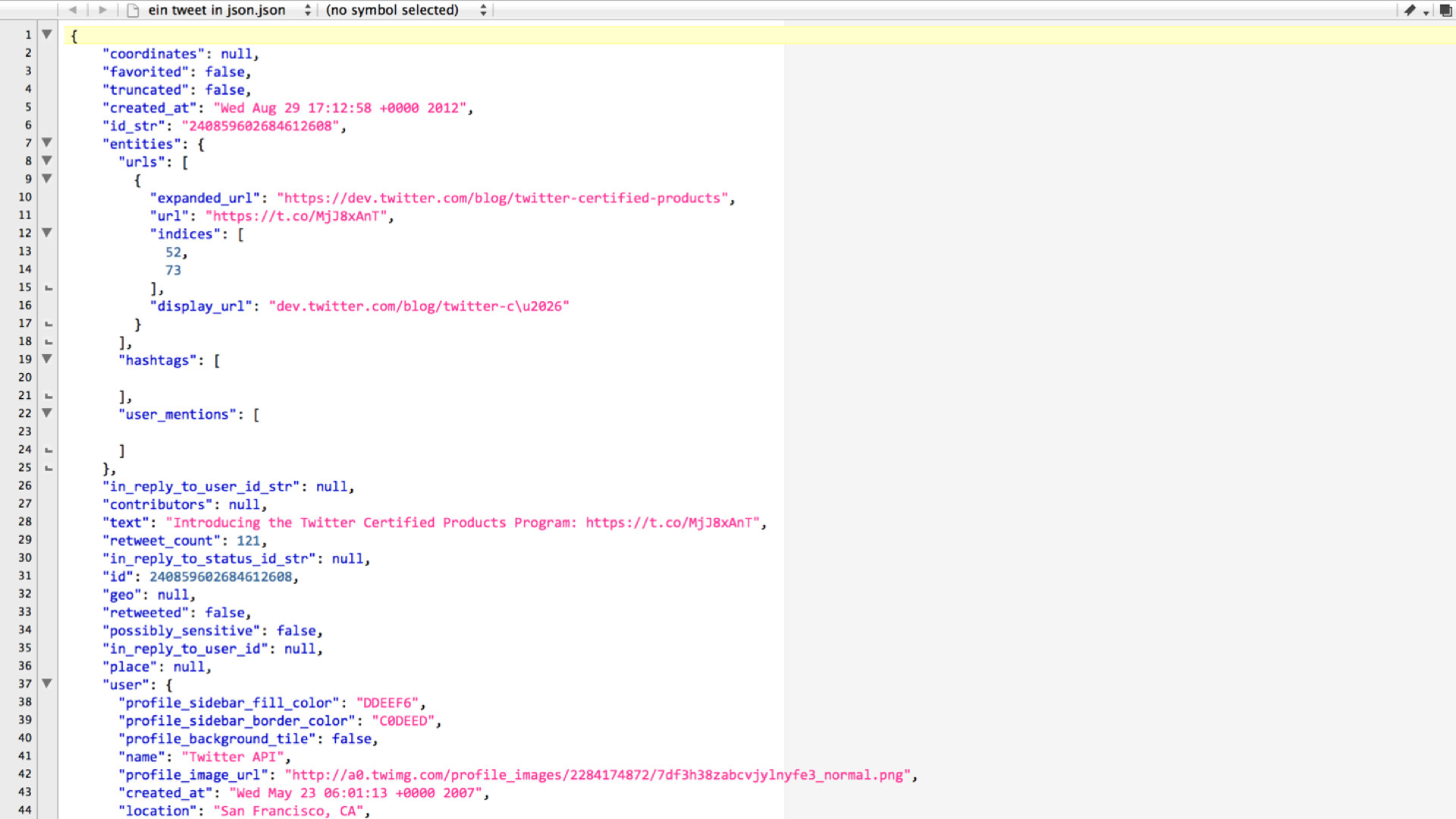Viewport: 1456px width, 819px height.
Task: Click the id_str value "240859602684612608"
Action: click(x=260, y=126)
